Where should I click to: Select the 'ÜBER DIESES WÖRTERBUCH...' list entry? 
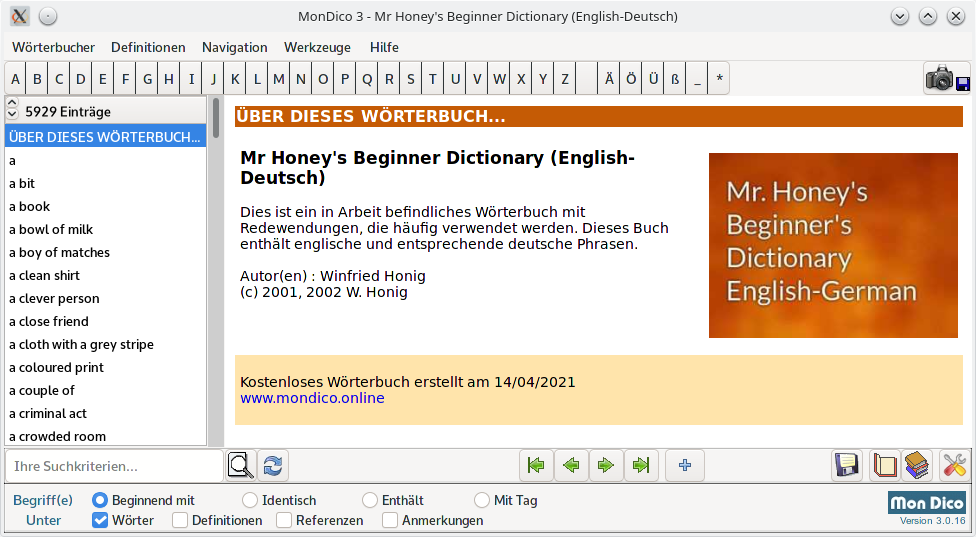point(105,137)
